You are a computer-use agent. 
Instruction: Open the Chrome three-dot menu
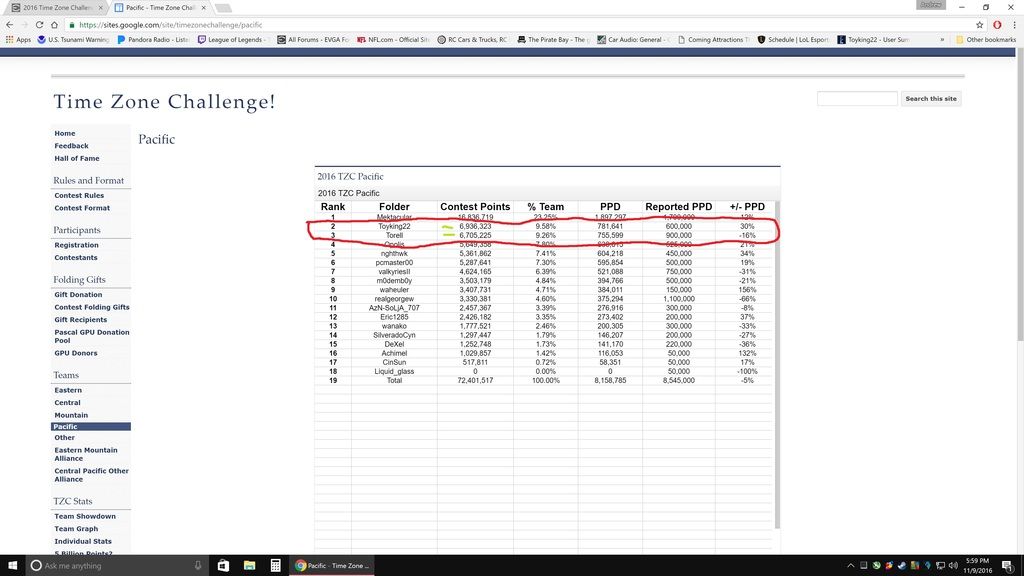click(1013, 24)
